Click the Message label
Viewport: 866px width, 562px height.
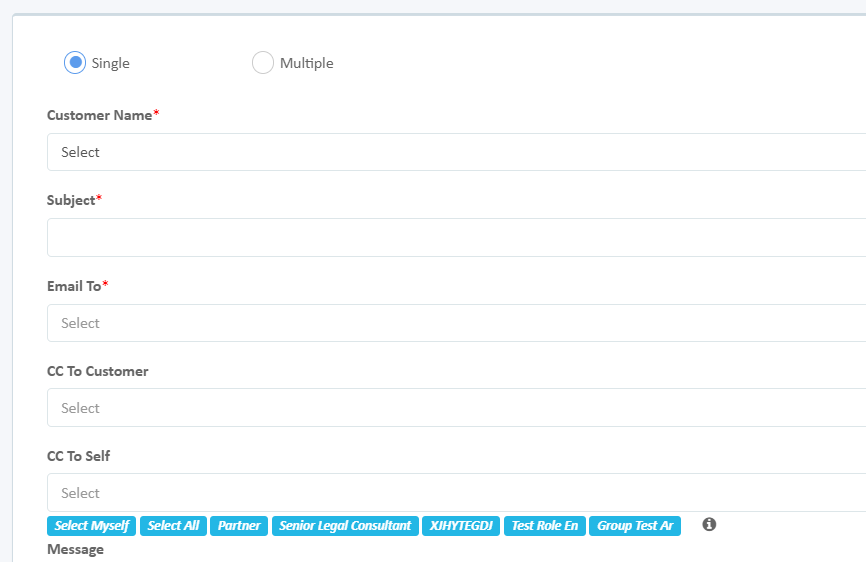pos(76,549)
